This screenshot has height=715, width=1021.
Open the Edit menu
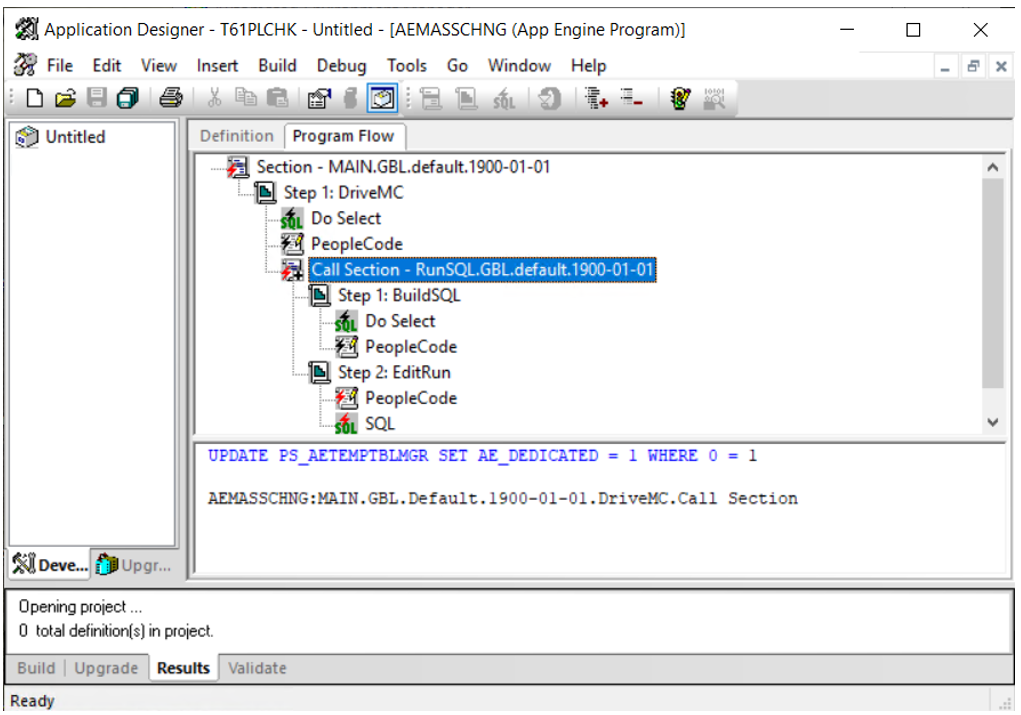click(x=107, y=66)
